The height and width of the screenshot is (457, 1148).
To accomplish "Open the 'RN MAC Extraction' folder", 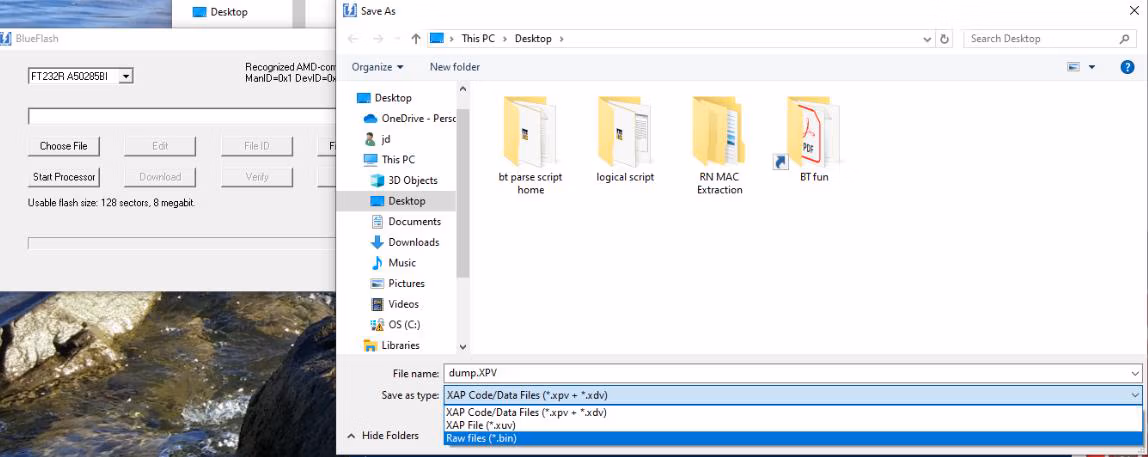I will tap(719, 133).
